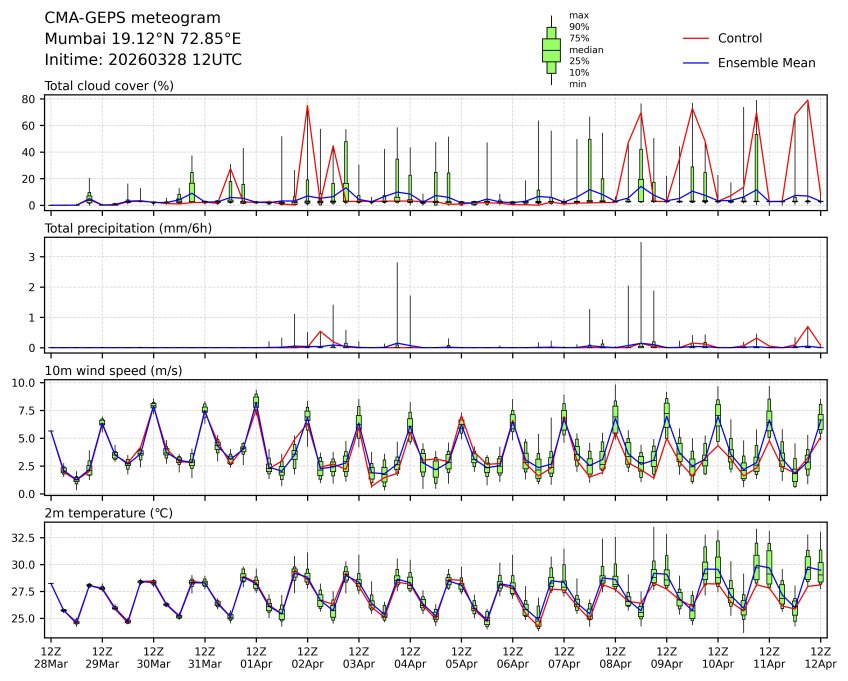848x681 pixels.
Task: Select the Ensemble Mean legend label
Action: click(767, 63)
